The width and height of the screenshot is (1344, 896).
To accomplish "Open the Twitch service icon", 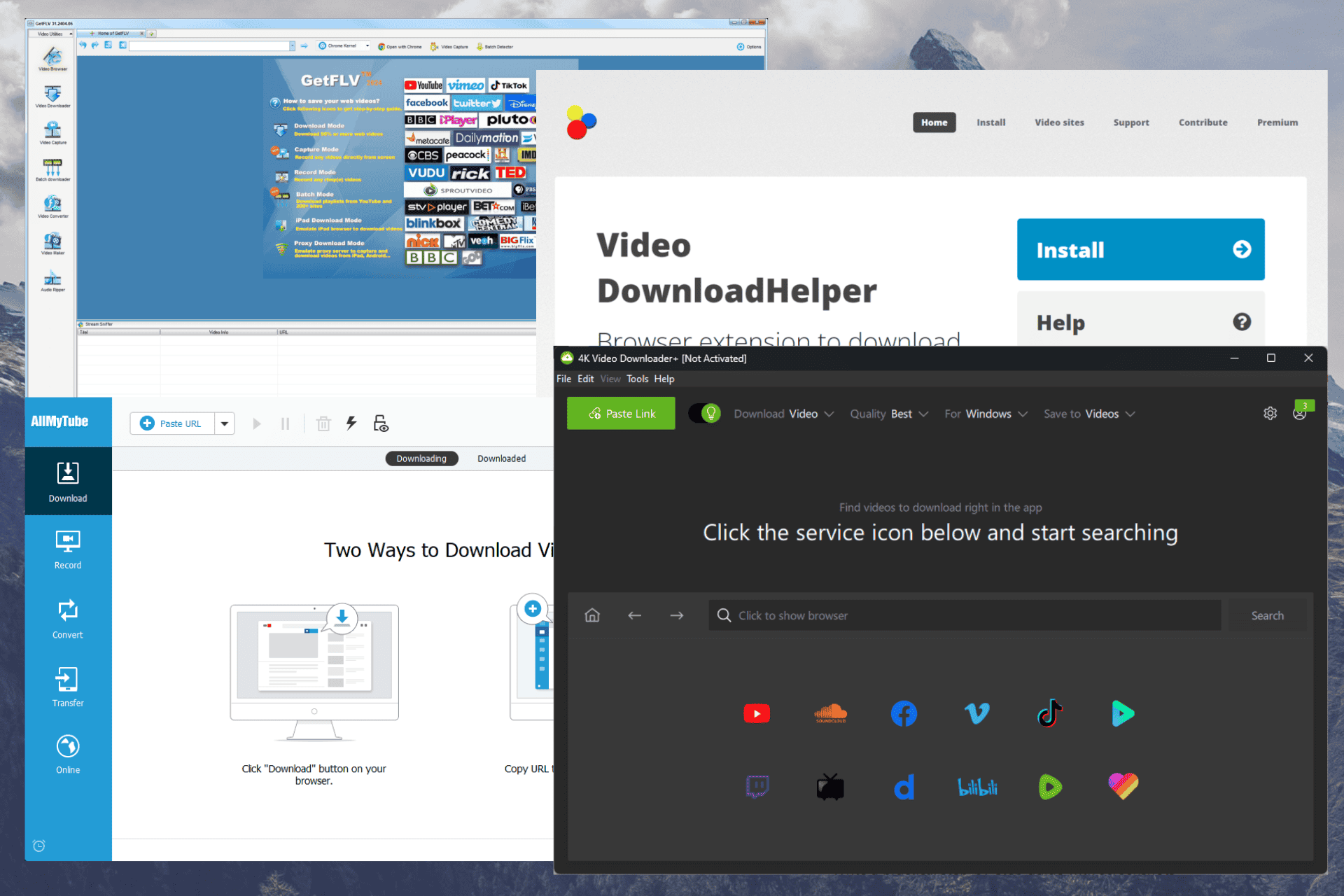I will [x=757, y=787].
